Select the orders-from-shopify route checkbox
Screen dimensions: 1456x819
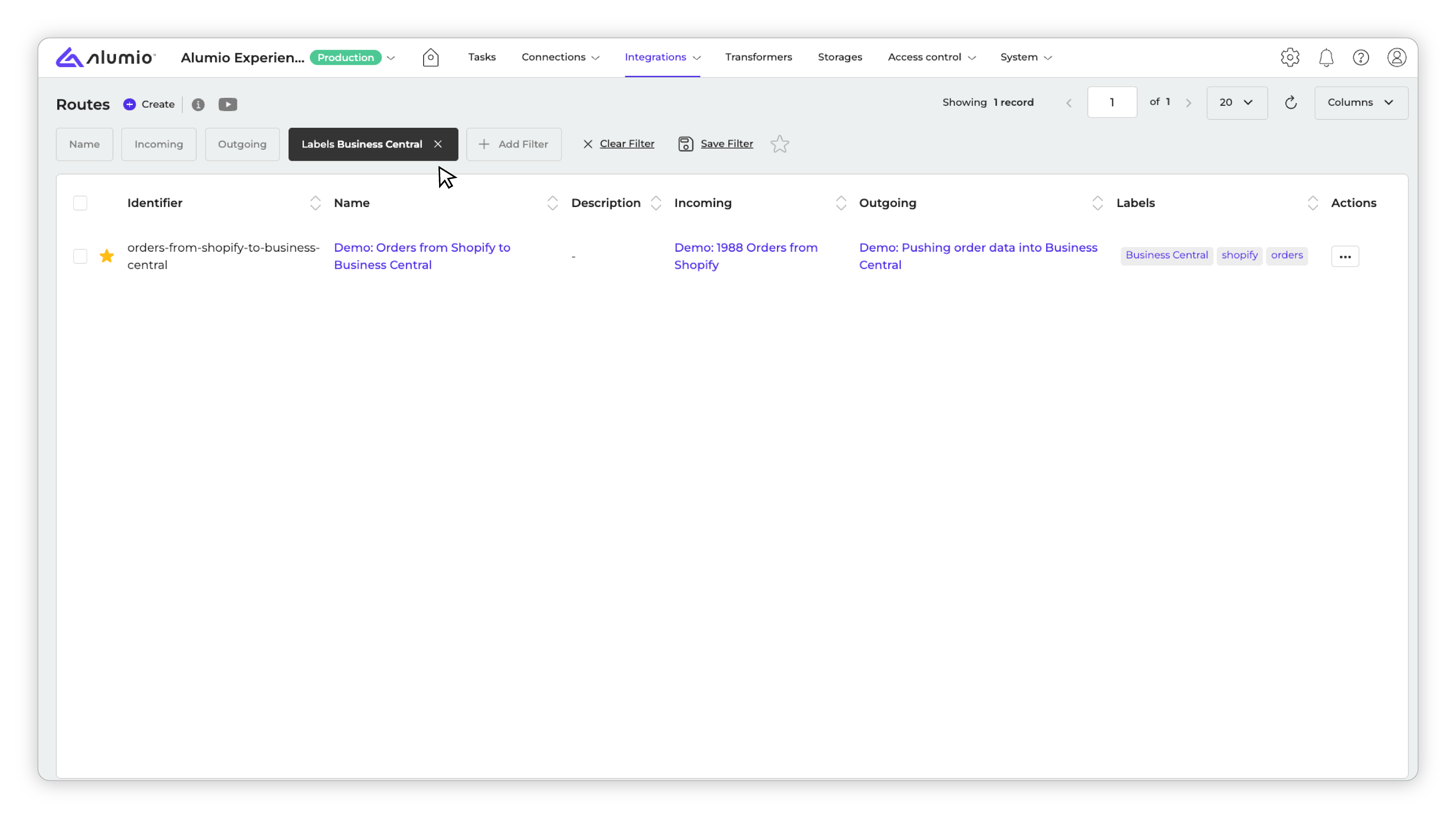pos(80,256)
